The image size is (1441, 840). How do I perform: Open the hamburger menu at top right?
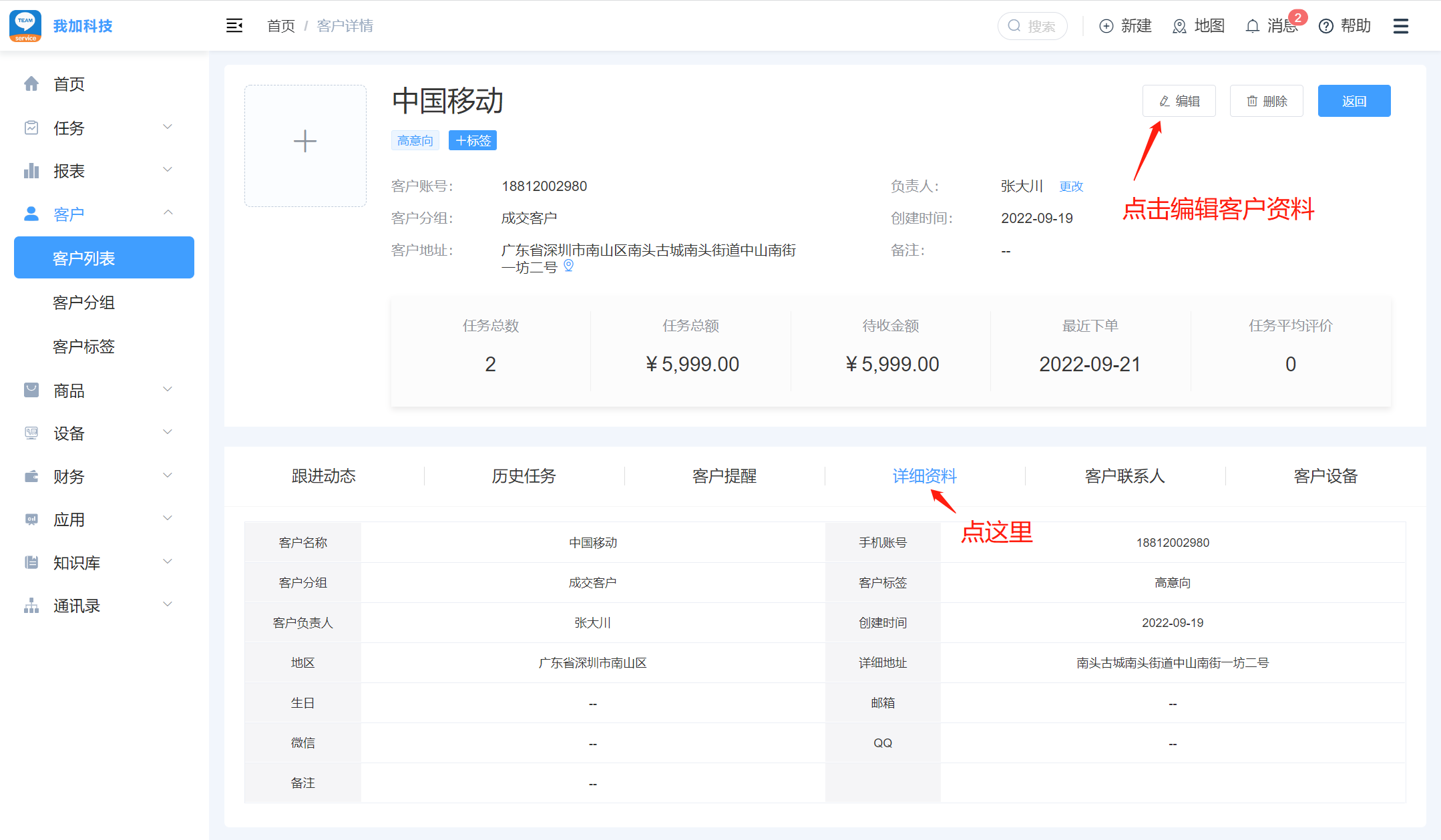[1401, 26]
